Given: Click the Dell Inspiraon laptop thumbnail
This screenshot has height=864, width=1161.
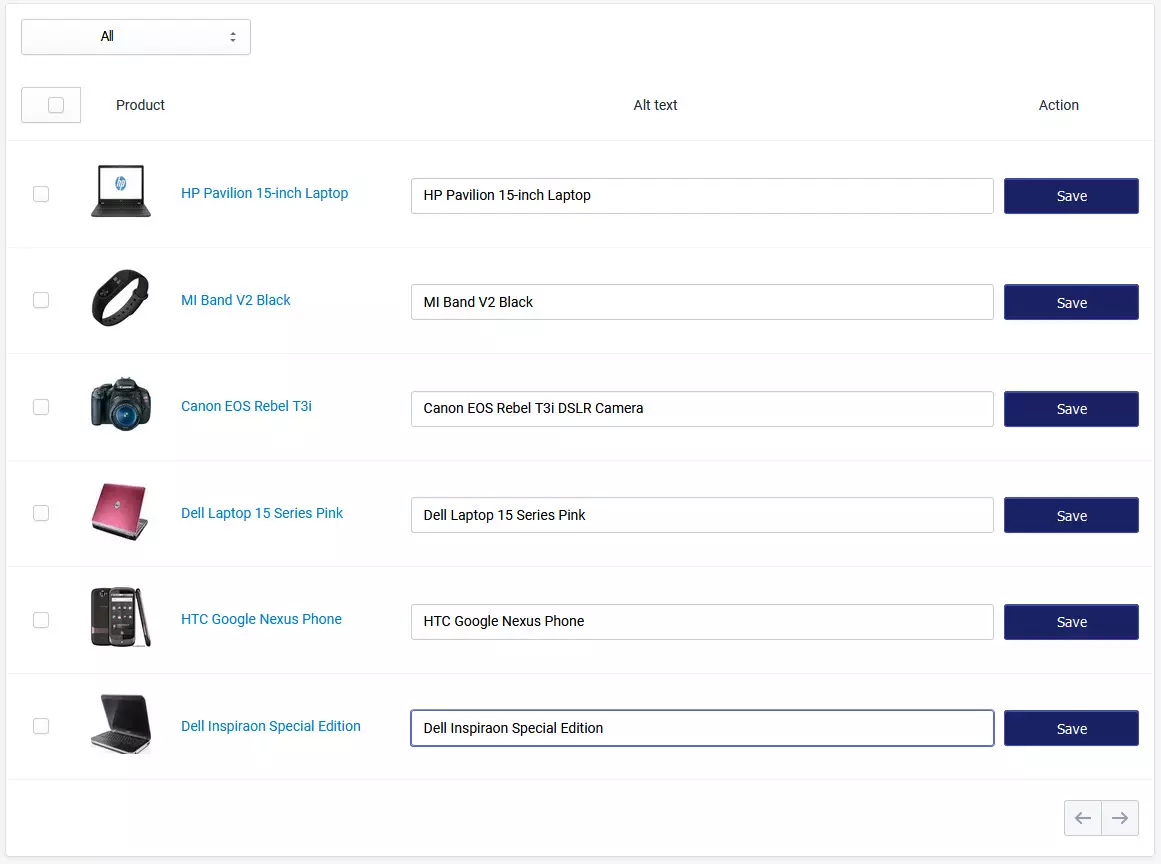Looking at the screenshot, I should (121, 724).
